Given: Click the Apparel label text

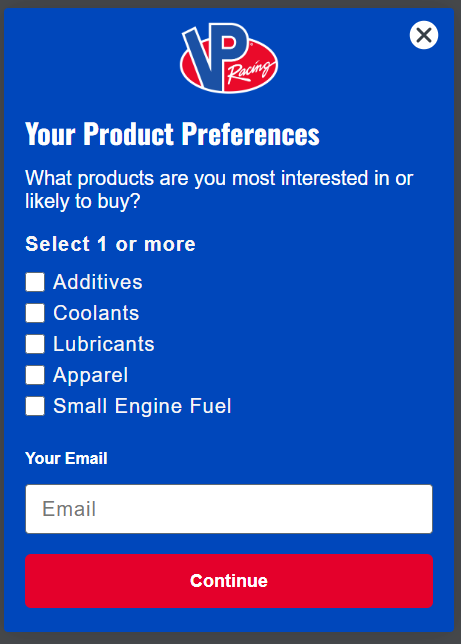Looking at the screenshot, I should point(91,375).
